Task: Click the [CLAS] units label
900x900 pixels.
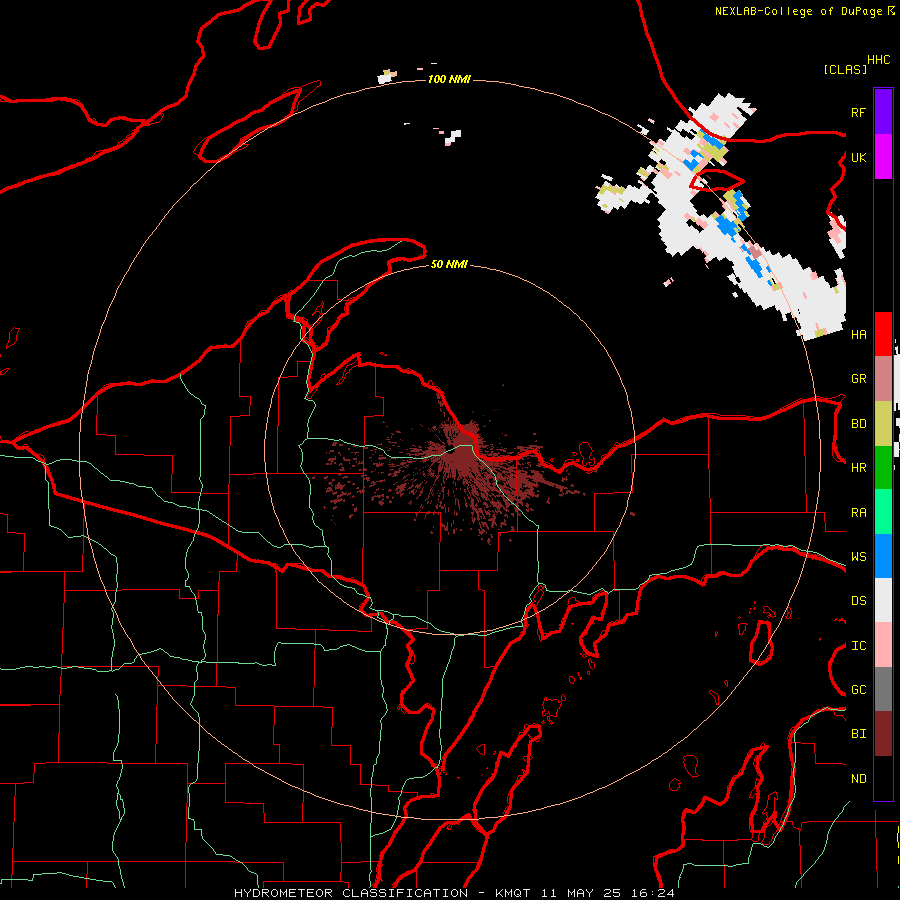Action: 845,69
